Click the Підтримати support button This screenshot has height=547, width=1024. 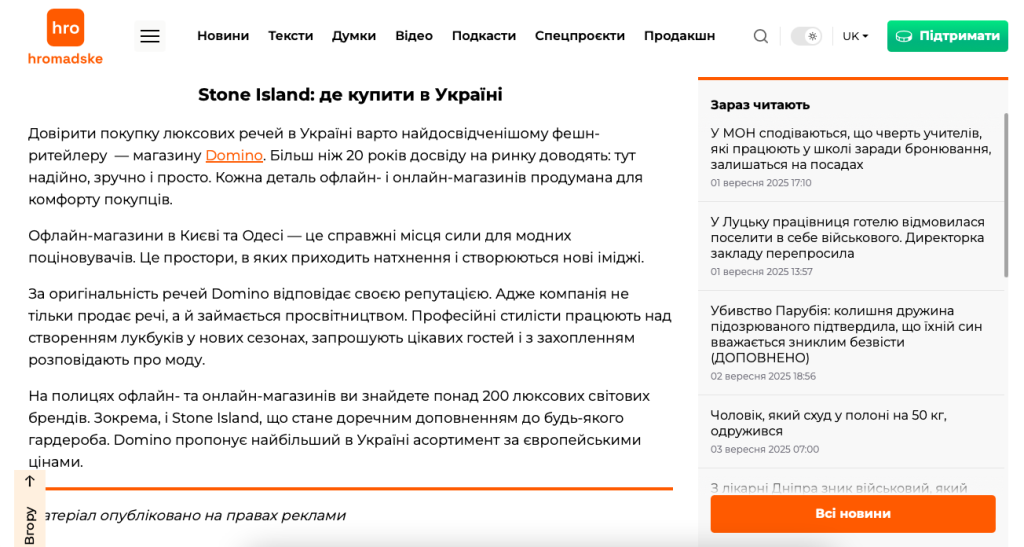coord(947,36)
